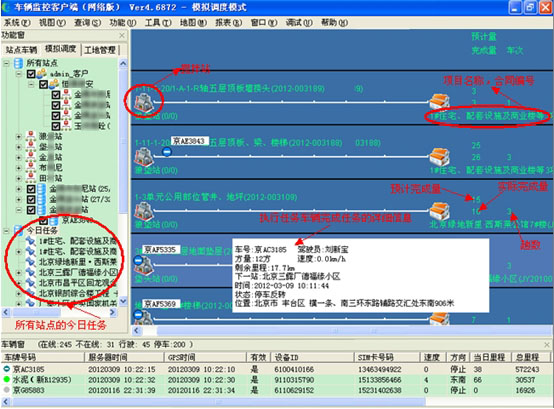This screenshot has width=554, height=409.
Task: Close the 功能窗 panel
Action: pyautogui.click(x=122, y=35)
